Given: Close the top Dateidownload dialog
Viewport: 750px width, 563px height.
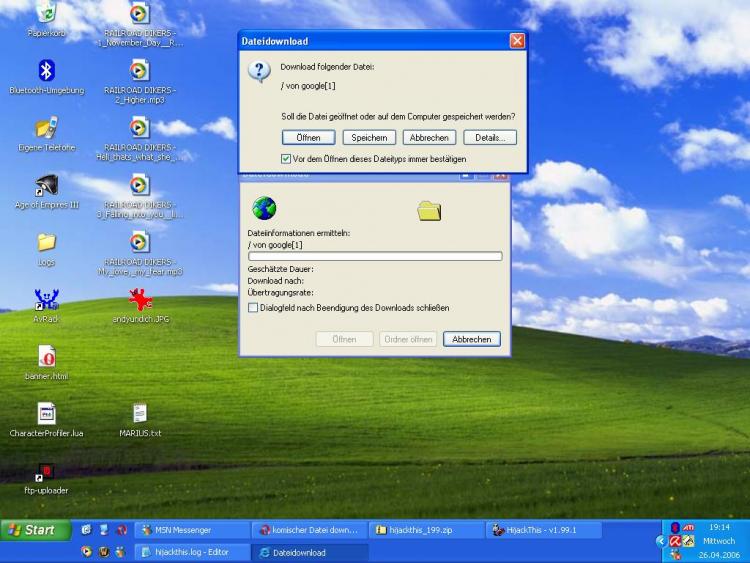Looking at the screenshot, I should (517, 41).
